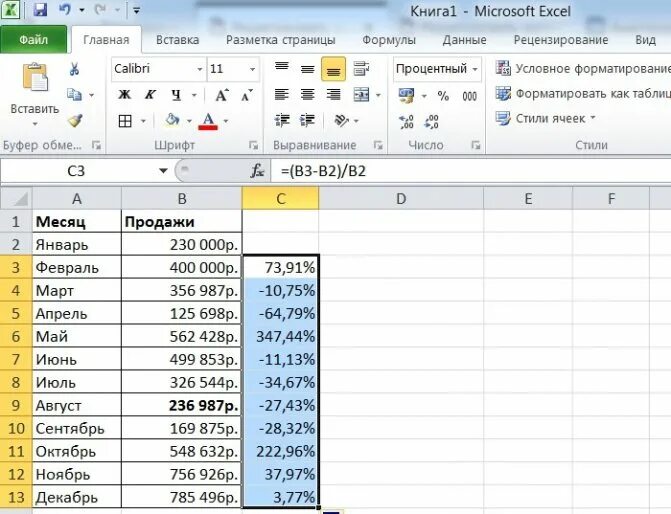The width and height of the screenshot is (671, 514).
Task: Align text to top of cell
Action: point(282,68)
